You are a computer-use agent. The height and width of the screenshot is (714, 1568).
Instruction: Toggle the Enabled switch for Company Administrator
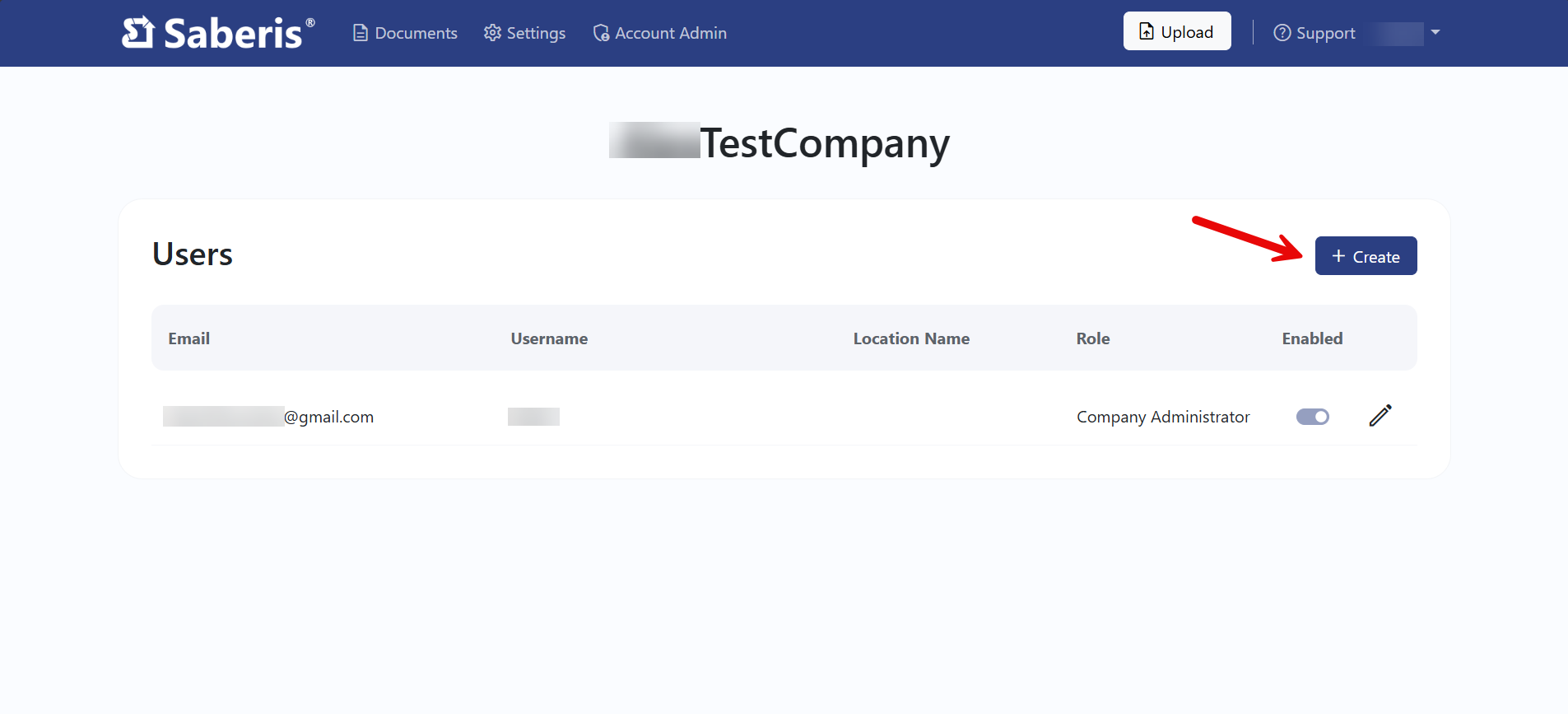click(x=1312, y=417)
